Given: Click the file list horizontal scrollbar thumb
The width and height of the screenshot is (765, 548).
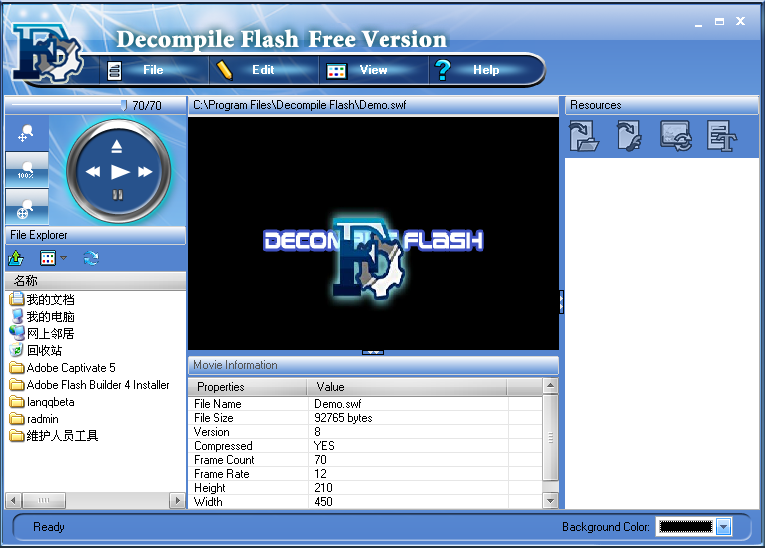Looking at the screenshot, I should pos(44,500).
